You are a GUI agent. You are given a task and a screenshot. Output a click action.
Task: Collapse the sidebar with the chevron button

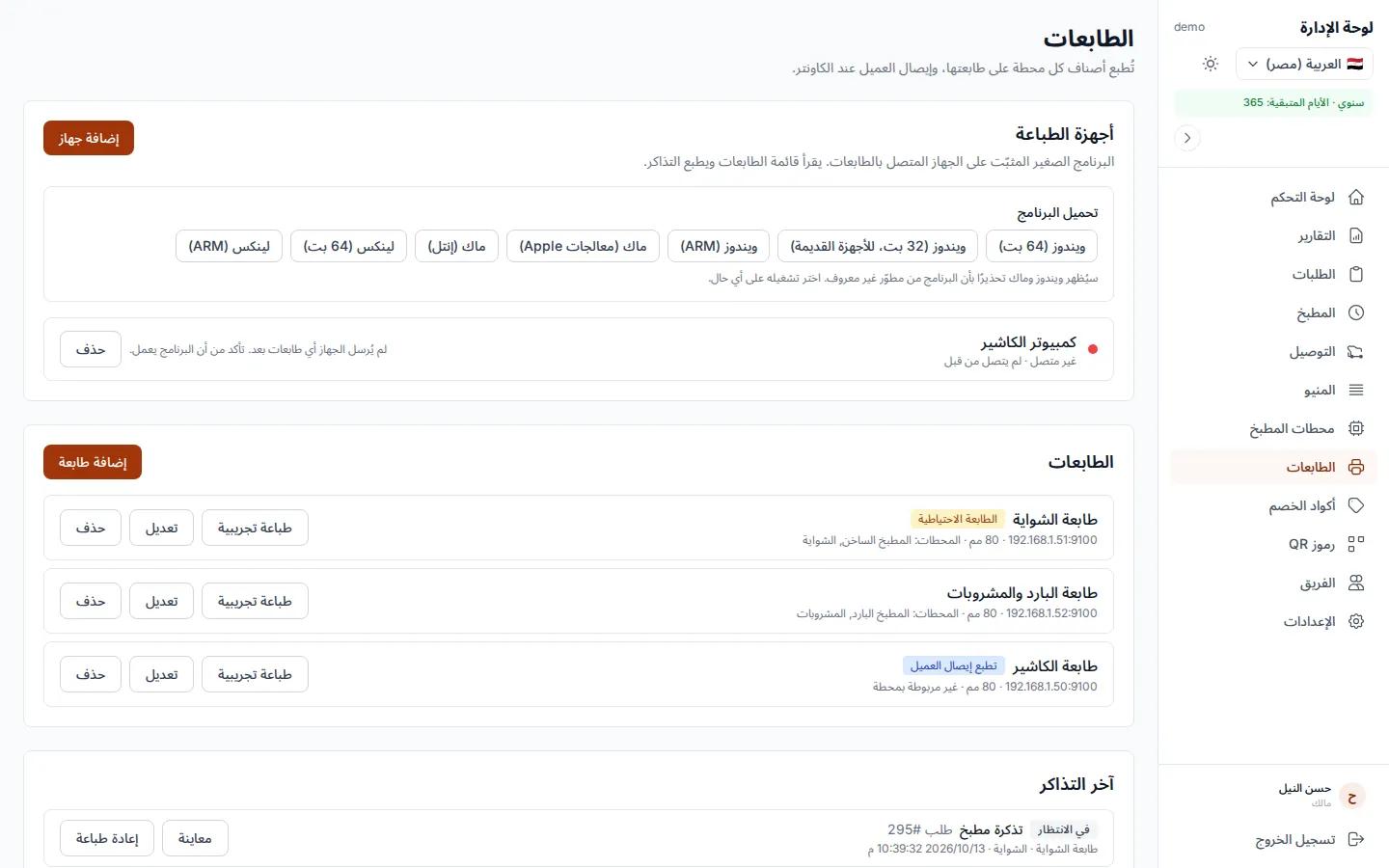click(1187, 138)
